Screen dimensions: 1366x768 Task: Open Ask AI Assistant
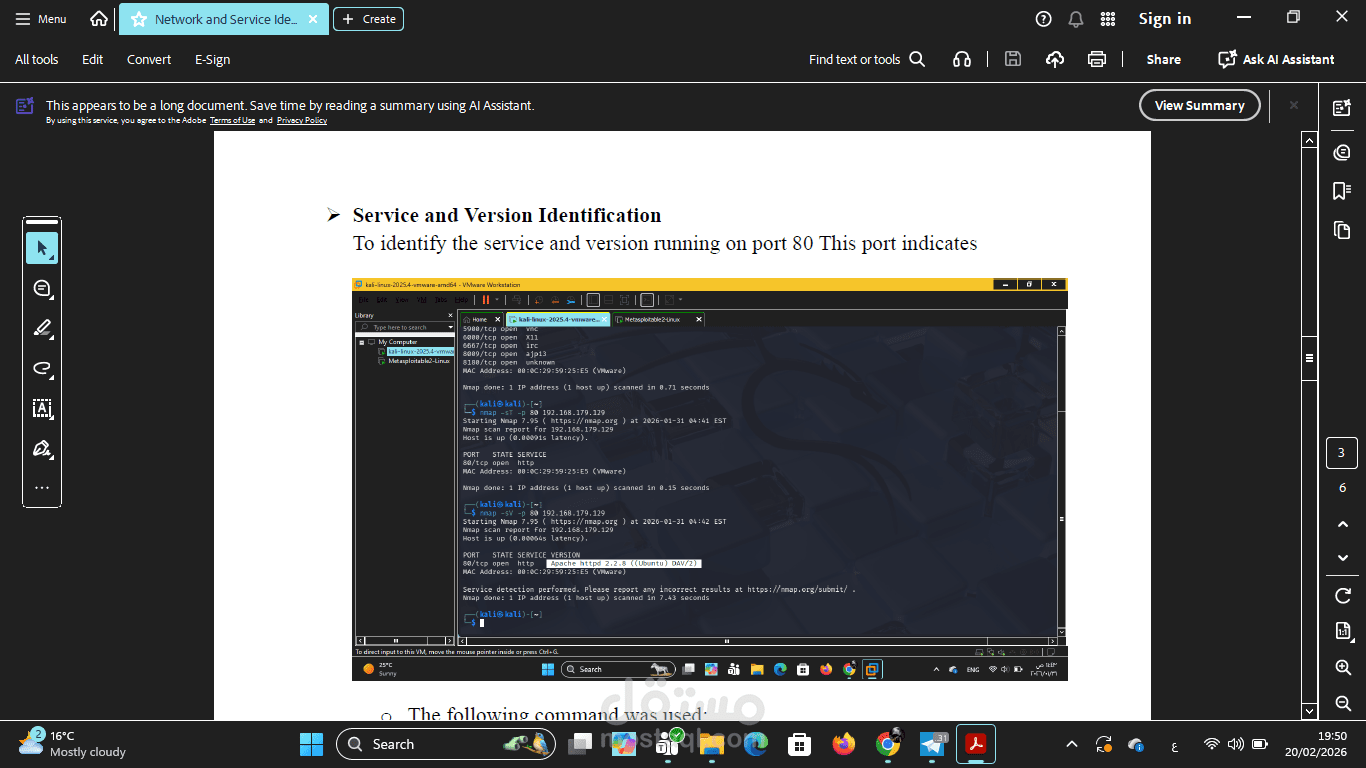tap(1276, 59)
